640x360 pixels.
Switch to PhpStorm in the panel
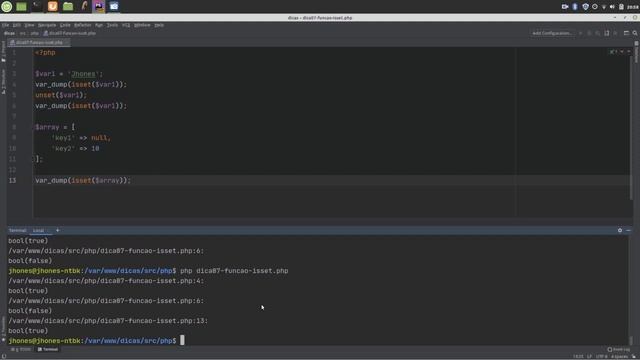pyautogui.click(x=99, y=6)
